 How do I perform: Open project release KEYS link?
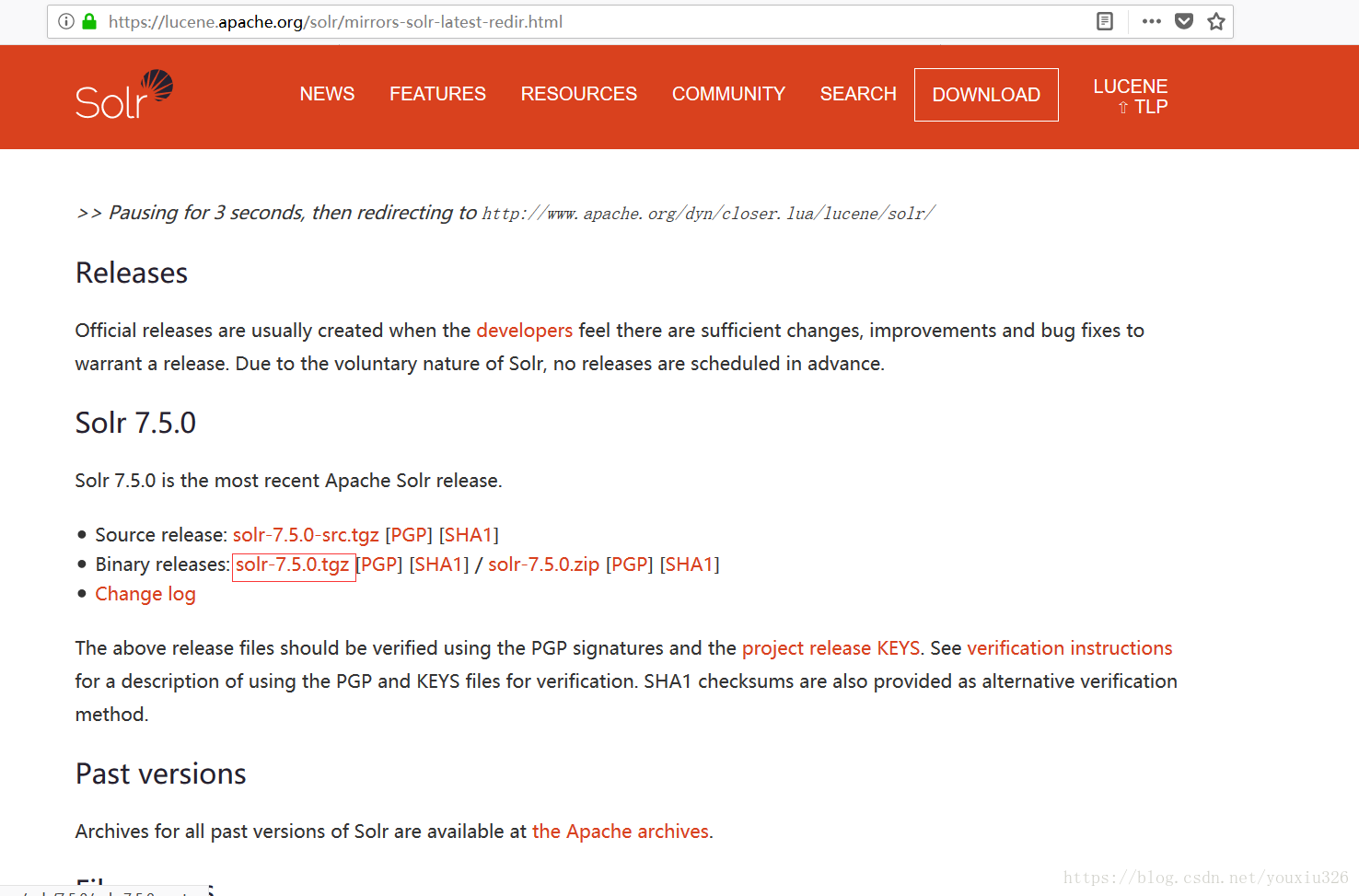[x=830, y=648]
